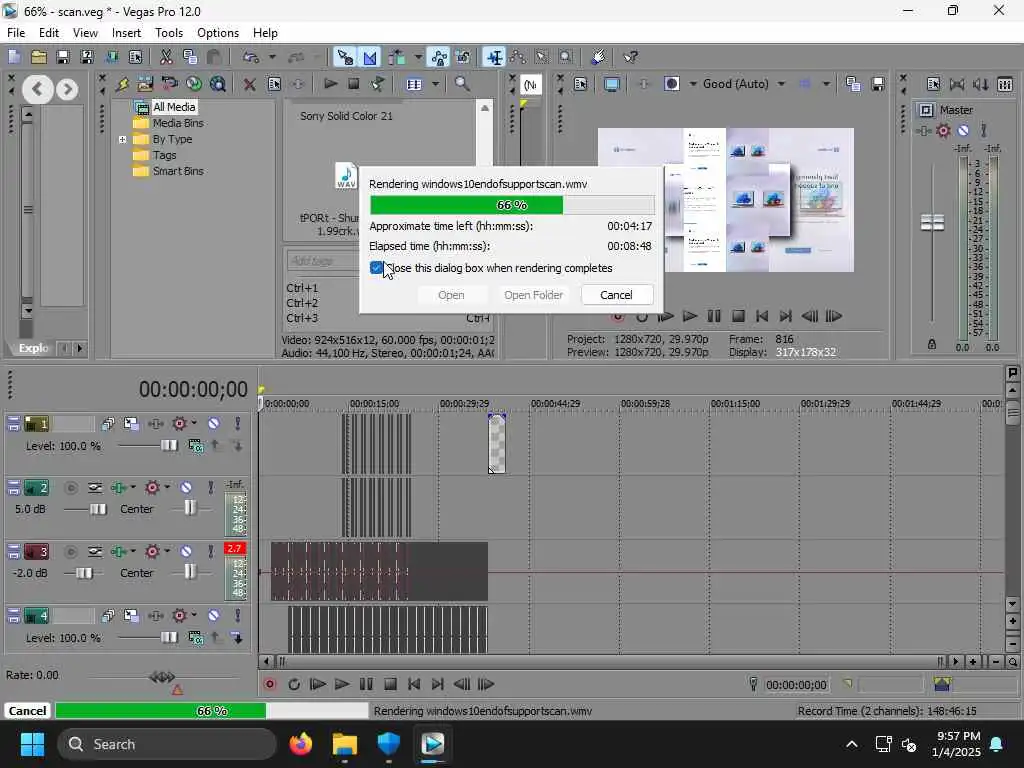Open the Explorer tab at bottom left
Image resolution: width=1024 pixels, height=768 pixels.
(33, 348)
